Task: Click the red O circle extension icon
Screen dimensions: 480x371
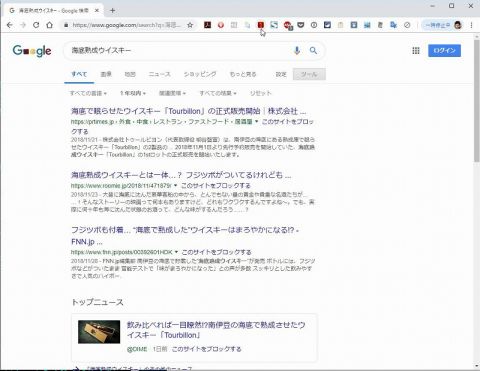Action: (221, 25)
